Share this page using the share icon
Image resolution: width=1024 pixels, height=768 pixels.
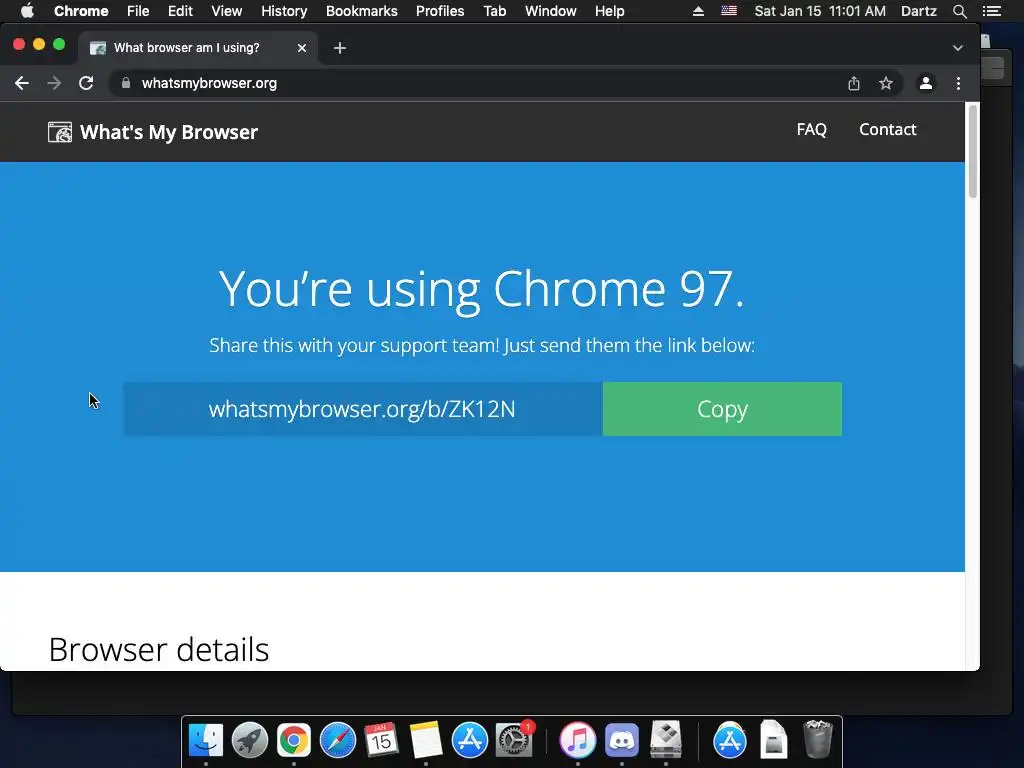[x=854, y=84]
